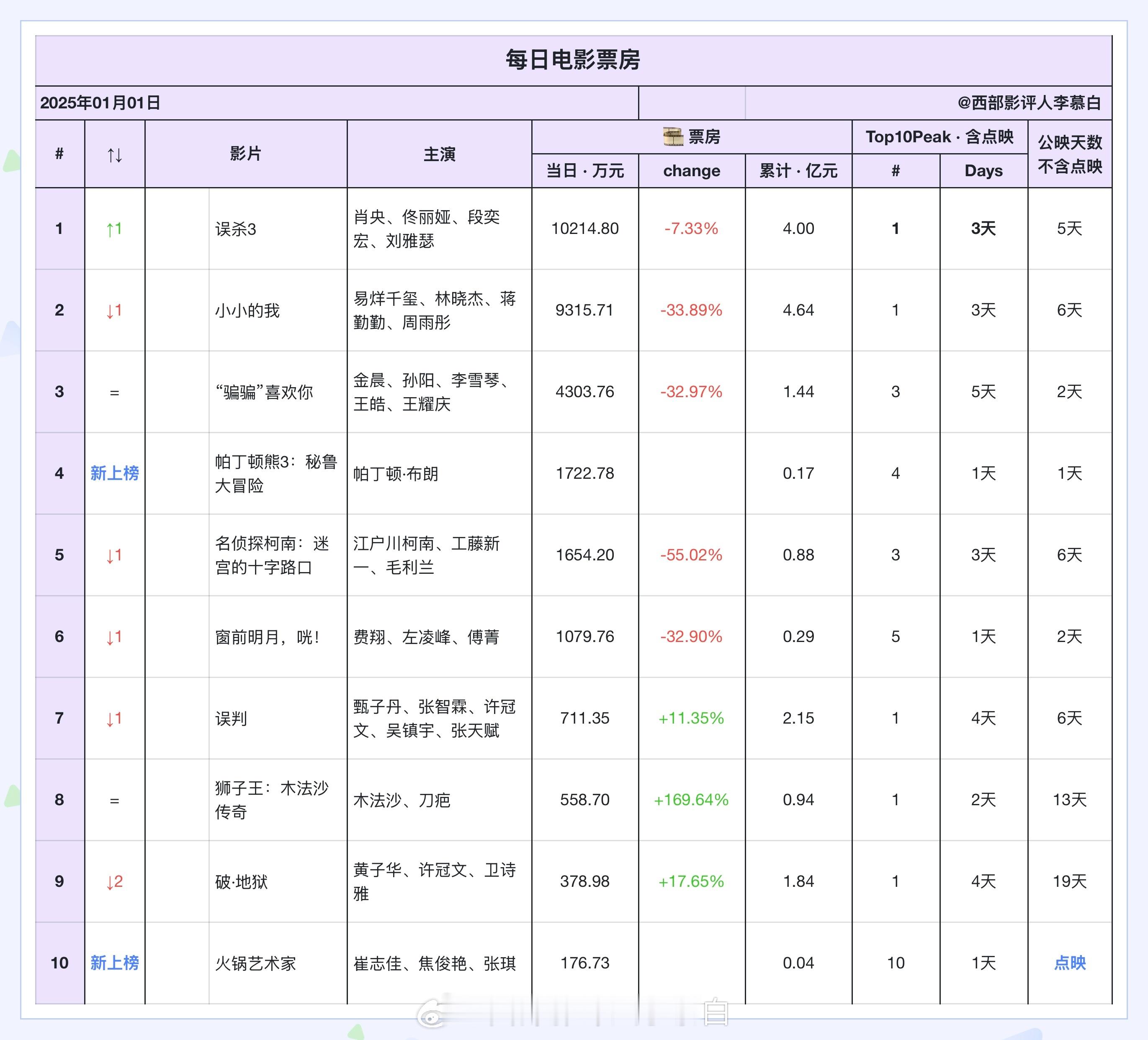The height and width of the screenshot is (1040, 1148).
Task: Click the movie title 窗前明月，咣！
Action: pos(268,637)
